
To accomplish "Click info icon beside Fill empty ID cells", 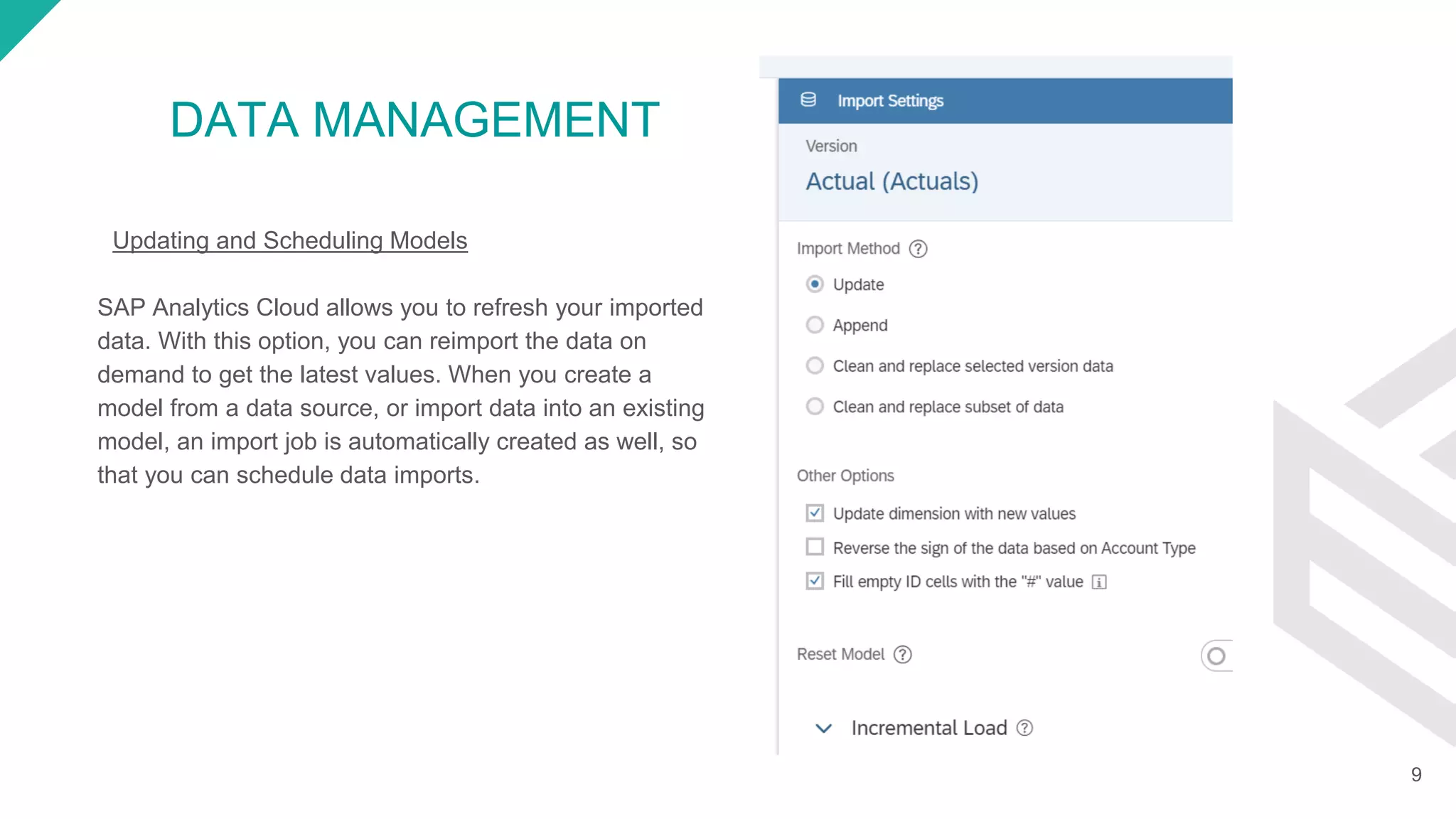I will pyautogui.click(x=1099, y=582).
